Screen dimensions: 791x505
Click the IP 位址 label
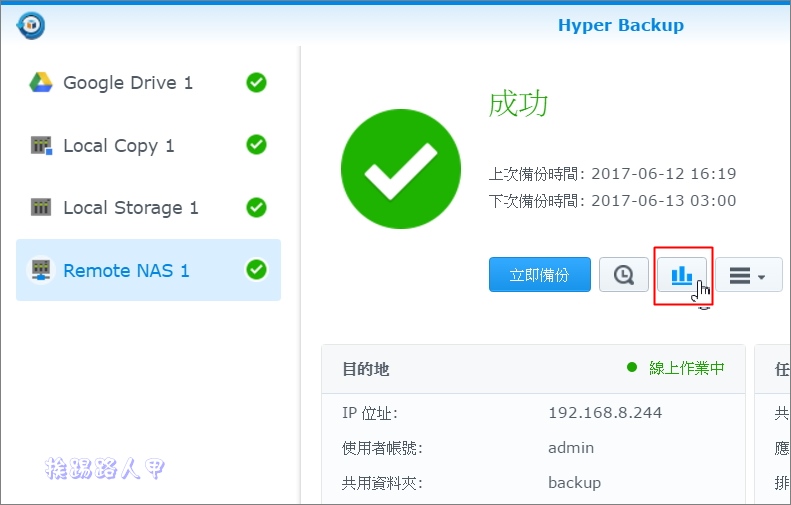pyautogui.click(x=370, y=413)
